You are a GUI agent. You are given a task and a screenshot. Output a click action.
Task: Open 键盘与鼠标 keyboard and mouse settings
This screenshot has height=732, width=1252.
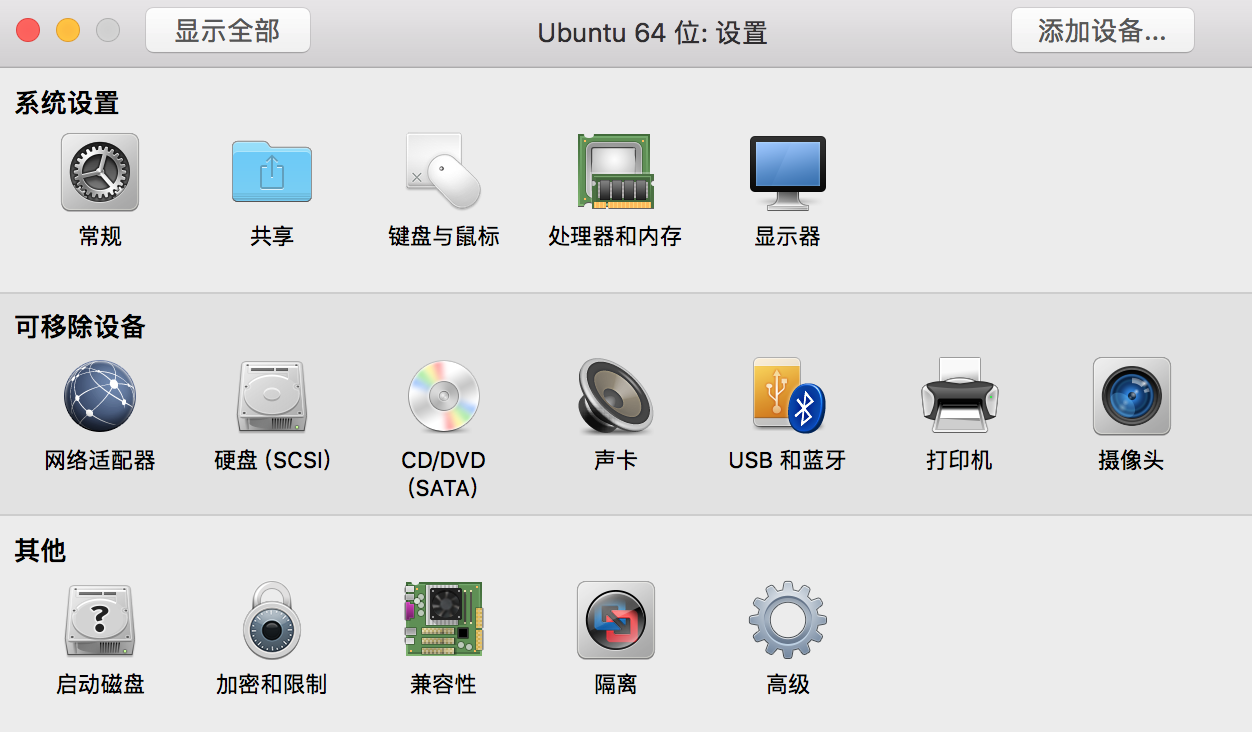[443, 172]
